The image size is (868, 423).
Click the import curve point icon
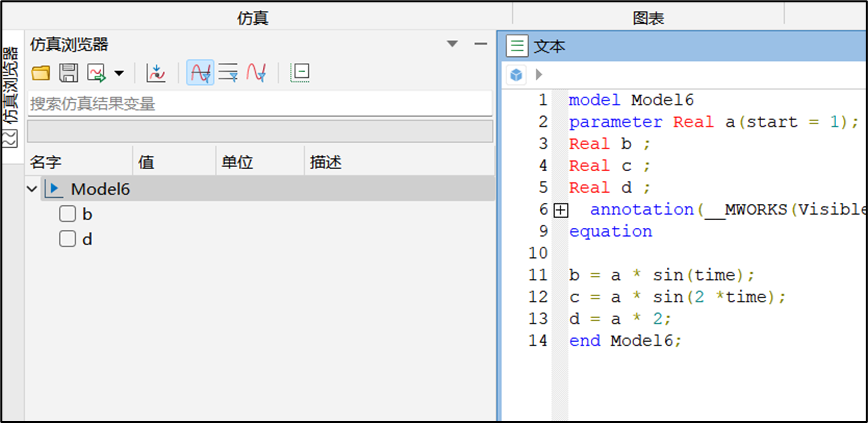[x=156, y=73]
